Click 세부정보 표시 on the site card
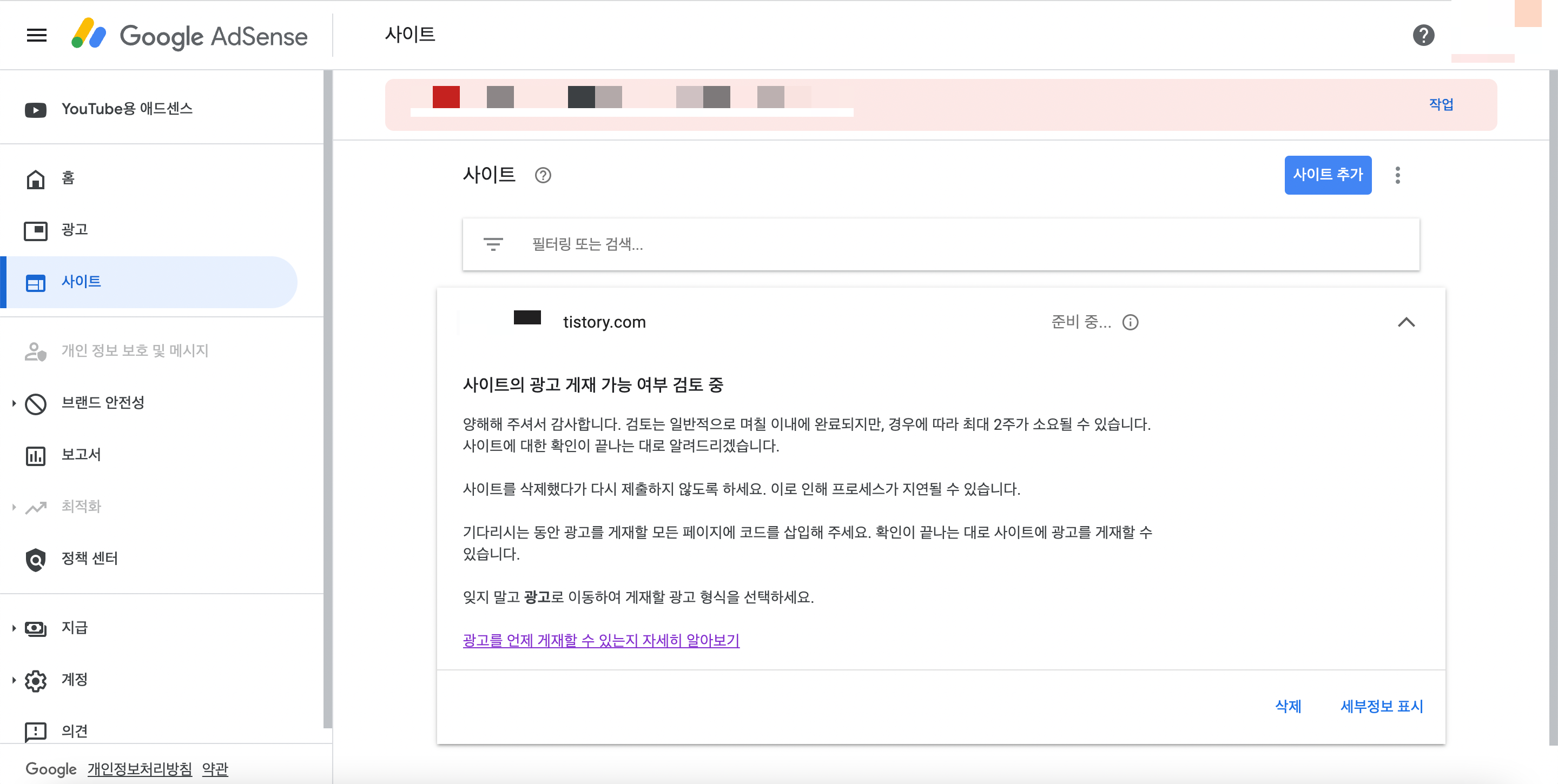The width and height of the screenshot is (1558, 784). click(1382, 706)
